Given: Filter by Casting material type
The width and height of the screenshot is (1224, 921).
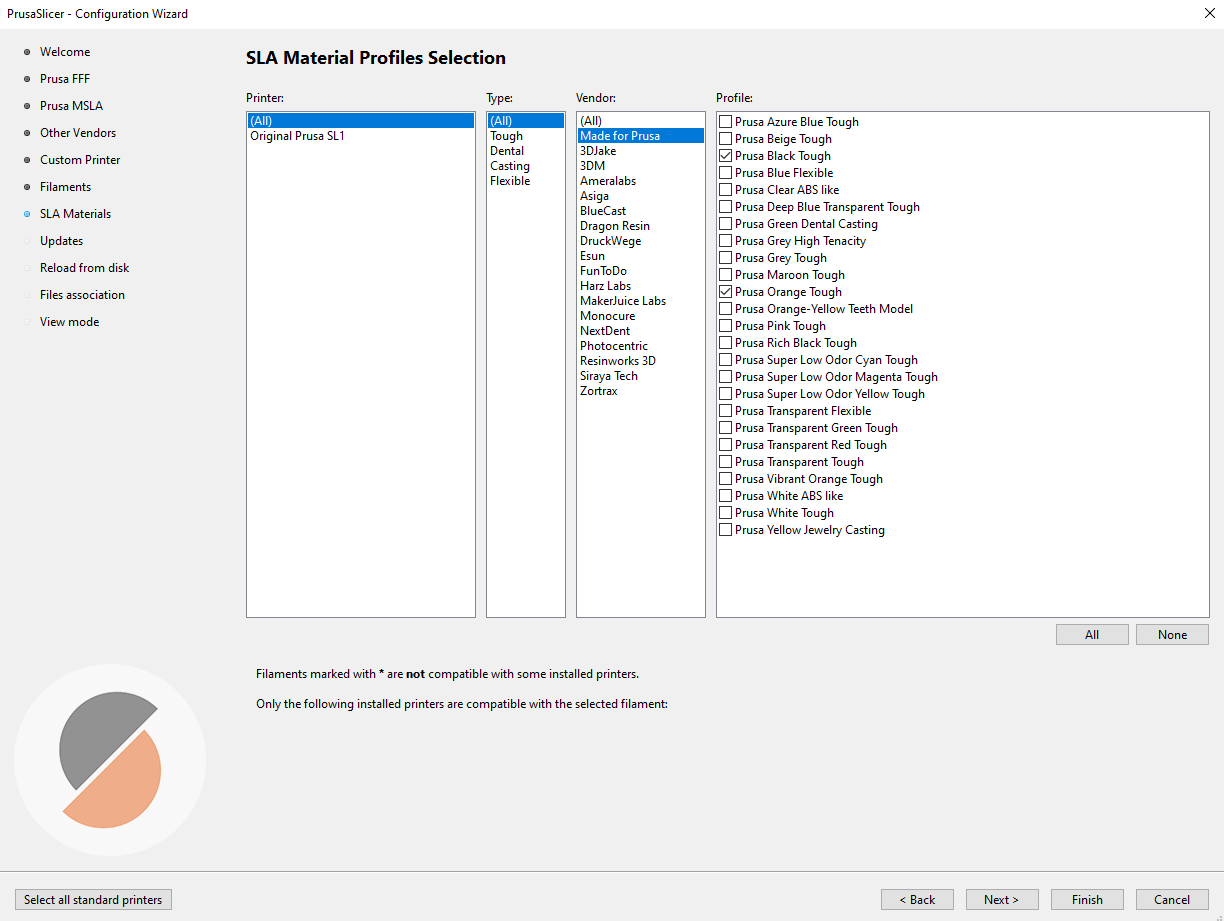Looking at the screenshot, I should tap(526, 166).
